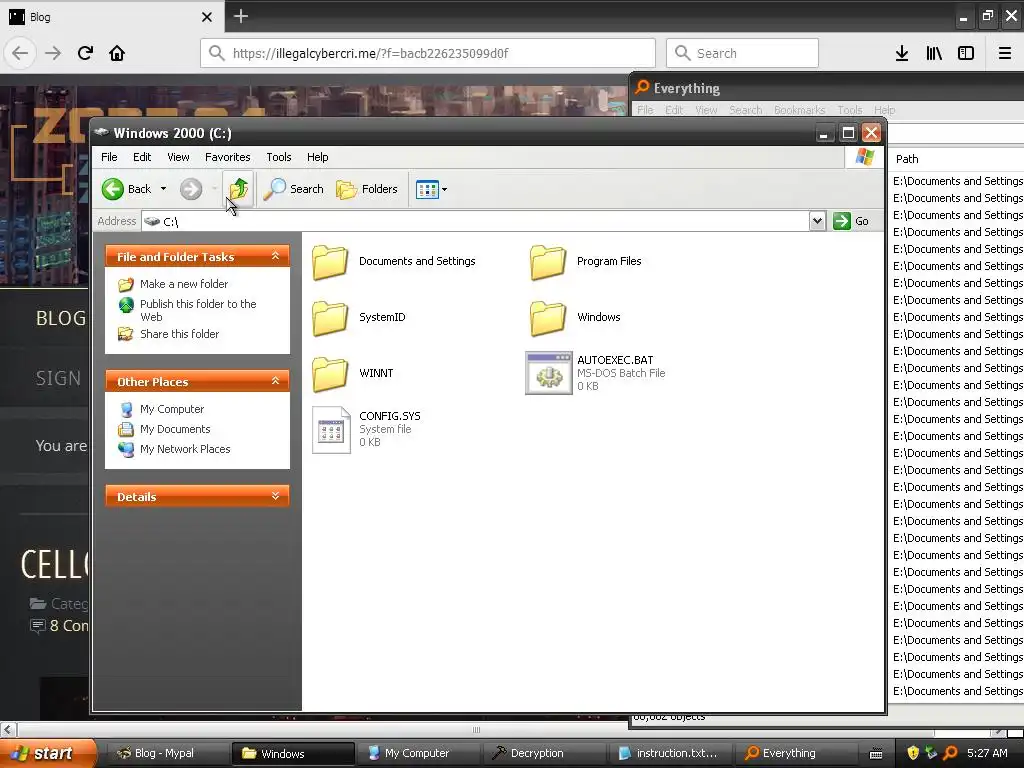This screenshot has width=1024, height=768.
Task: Collapse the Other Places panel
Action: pos(276,381)
